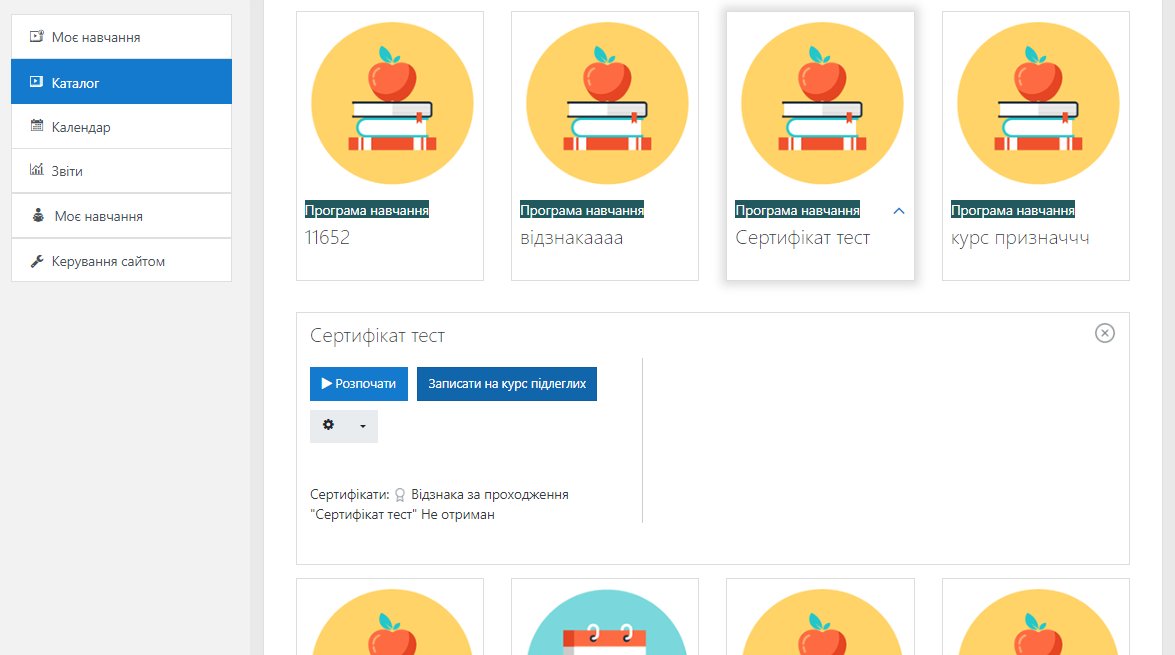Click the 11652 course title
Image resolution: width=1175 pixels, height=655 pixels.
(327, 238)
